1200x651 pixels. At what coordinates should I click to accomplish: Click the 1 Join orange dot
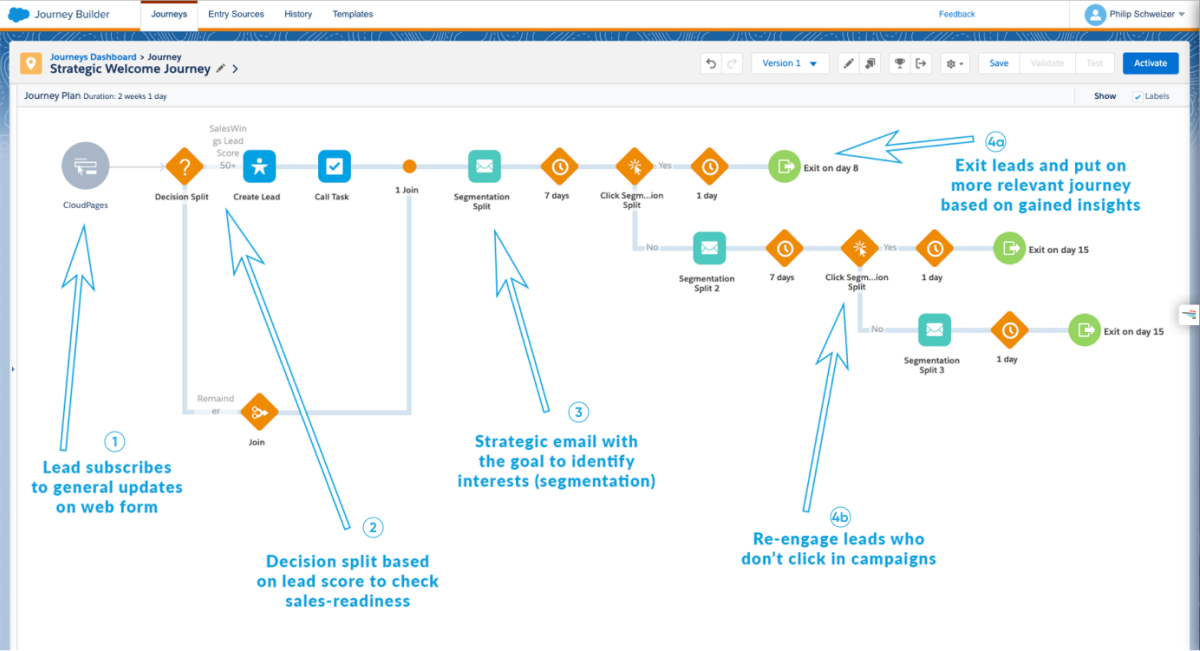409,166
